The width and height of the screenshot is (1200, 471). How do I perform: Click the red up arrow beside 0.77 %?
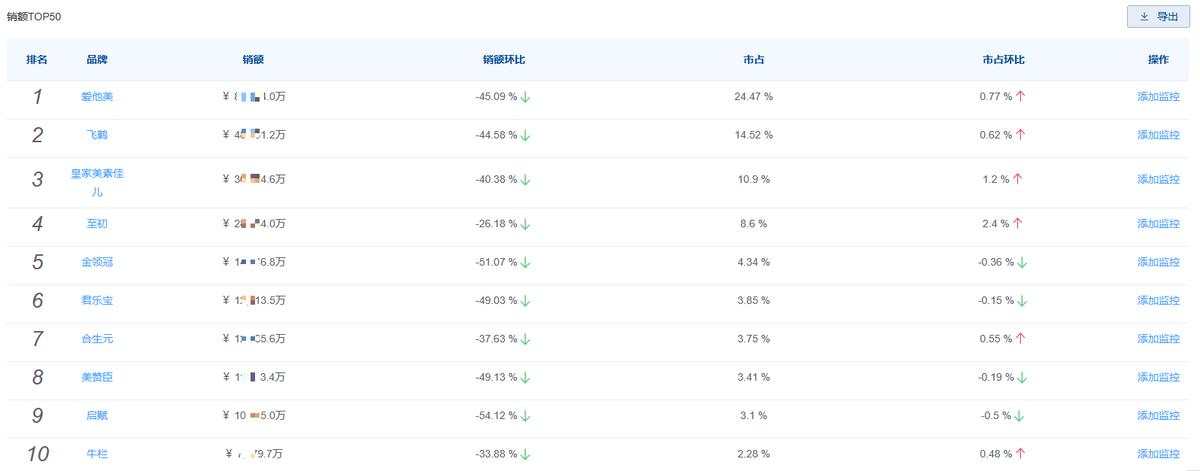point(1020,97)
